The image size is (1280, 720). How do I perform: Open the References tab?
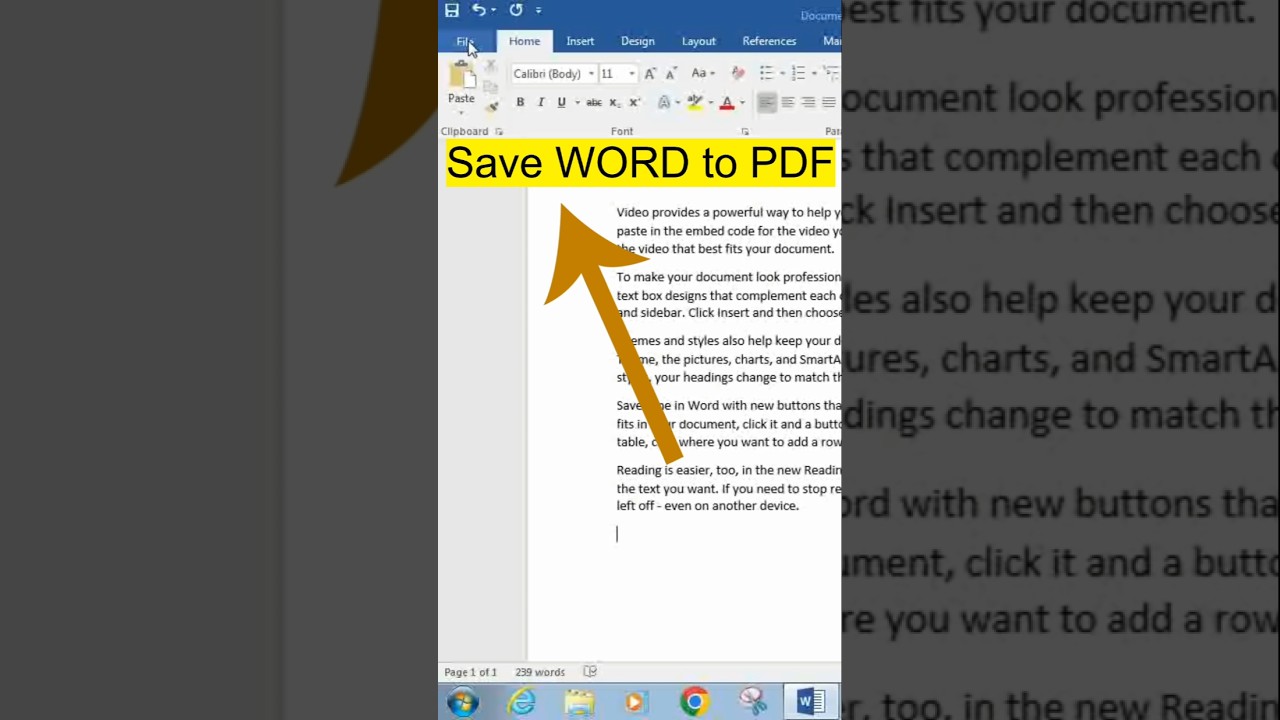(x=769, y=41)
